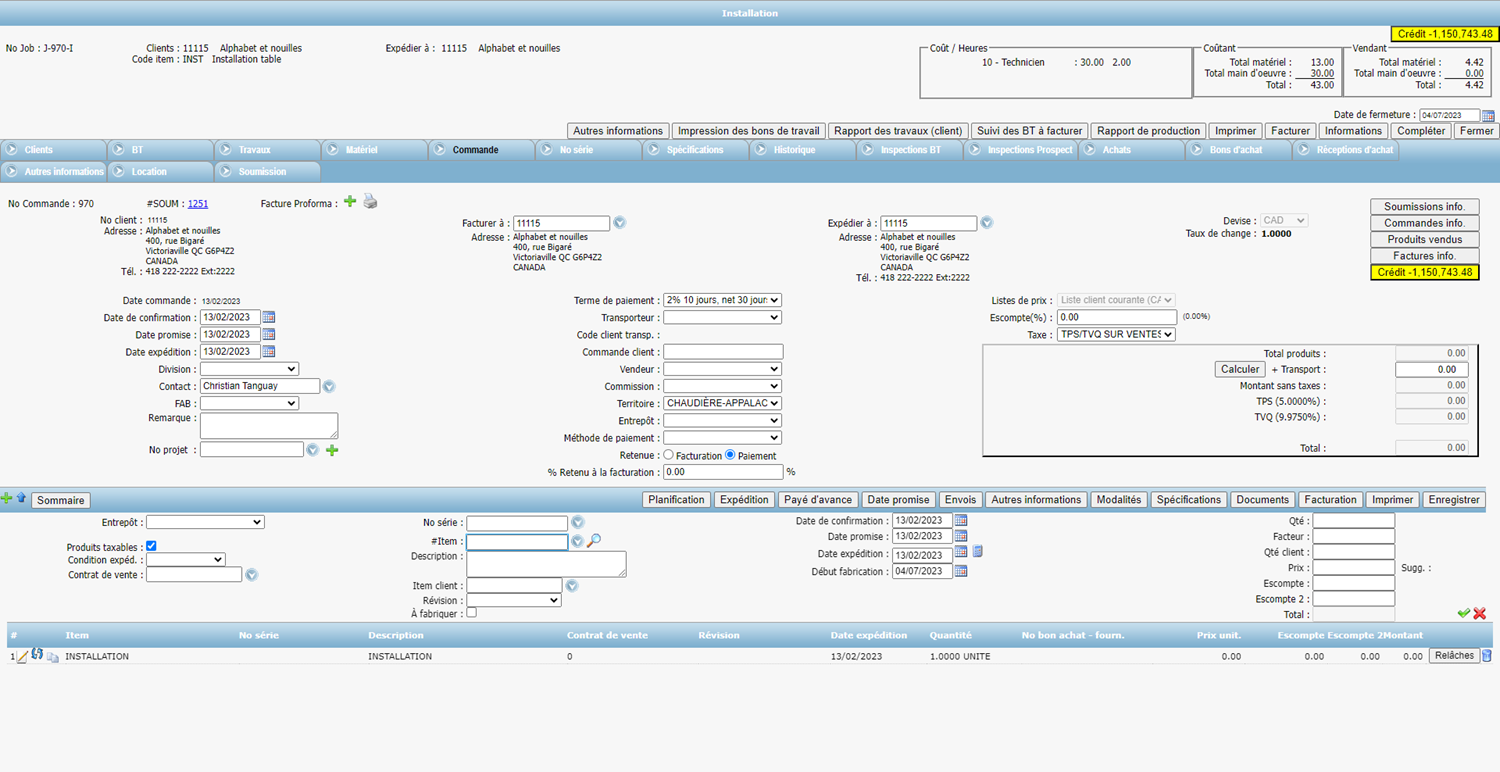The image size is (1500, 772).
Task: Open Transporteur dropdown
Action: pyautogui.click(x=722, y=317)
